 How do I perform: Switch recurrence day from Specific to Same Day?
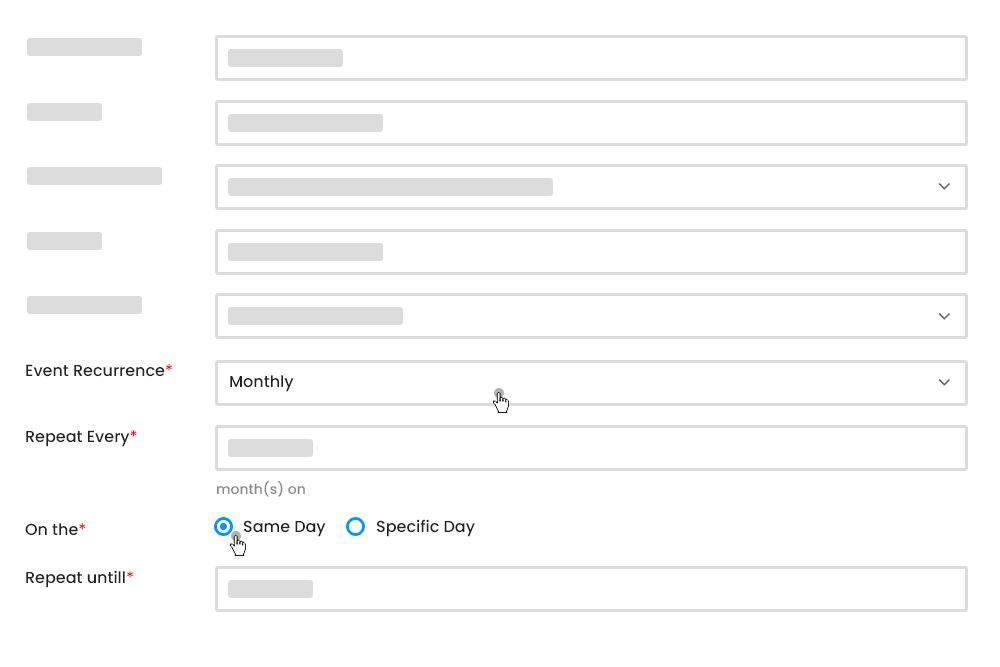(x=223, y=526)
